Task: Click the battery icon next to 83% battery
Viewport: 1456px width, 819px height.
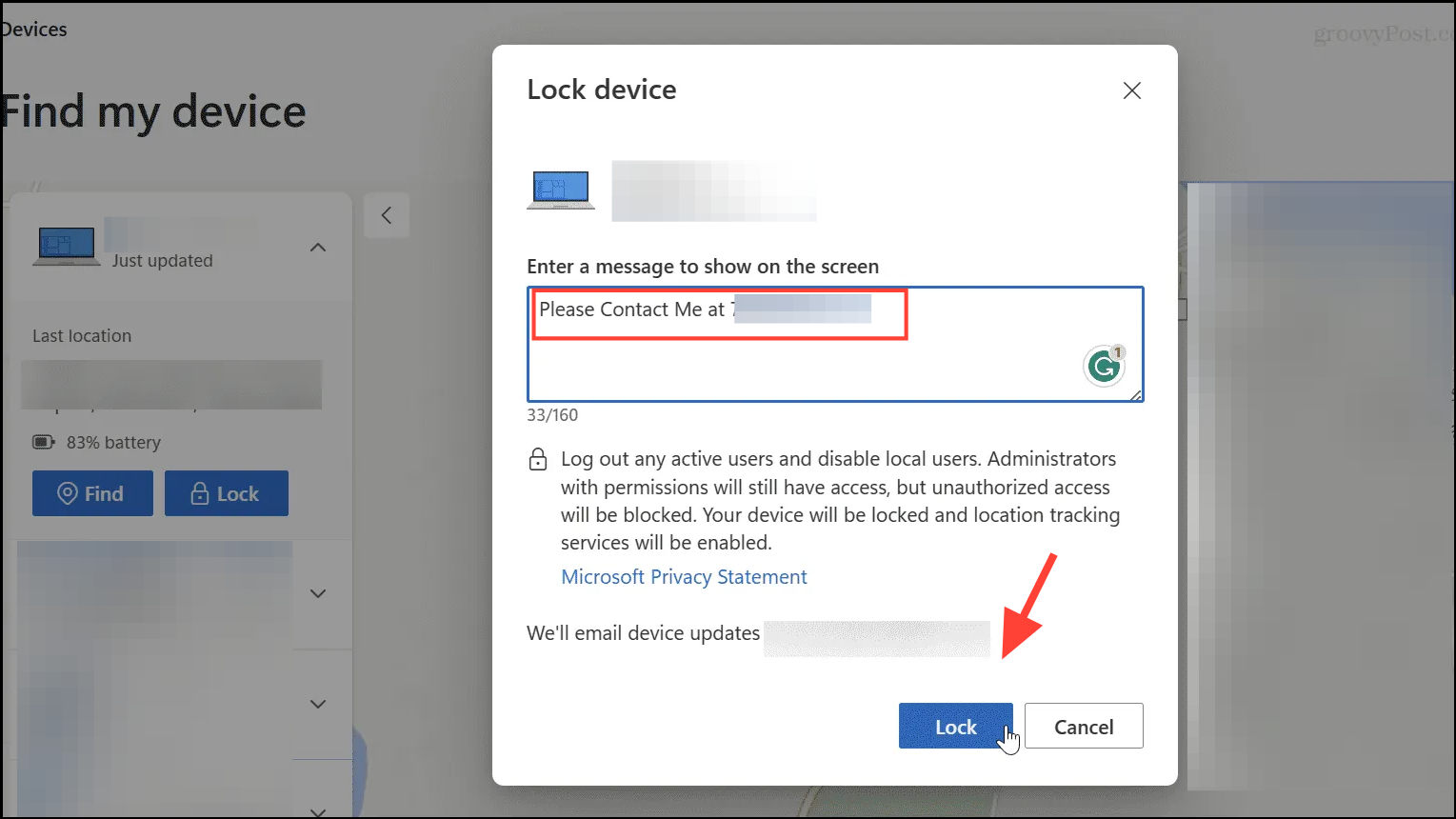Action: 44,442
